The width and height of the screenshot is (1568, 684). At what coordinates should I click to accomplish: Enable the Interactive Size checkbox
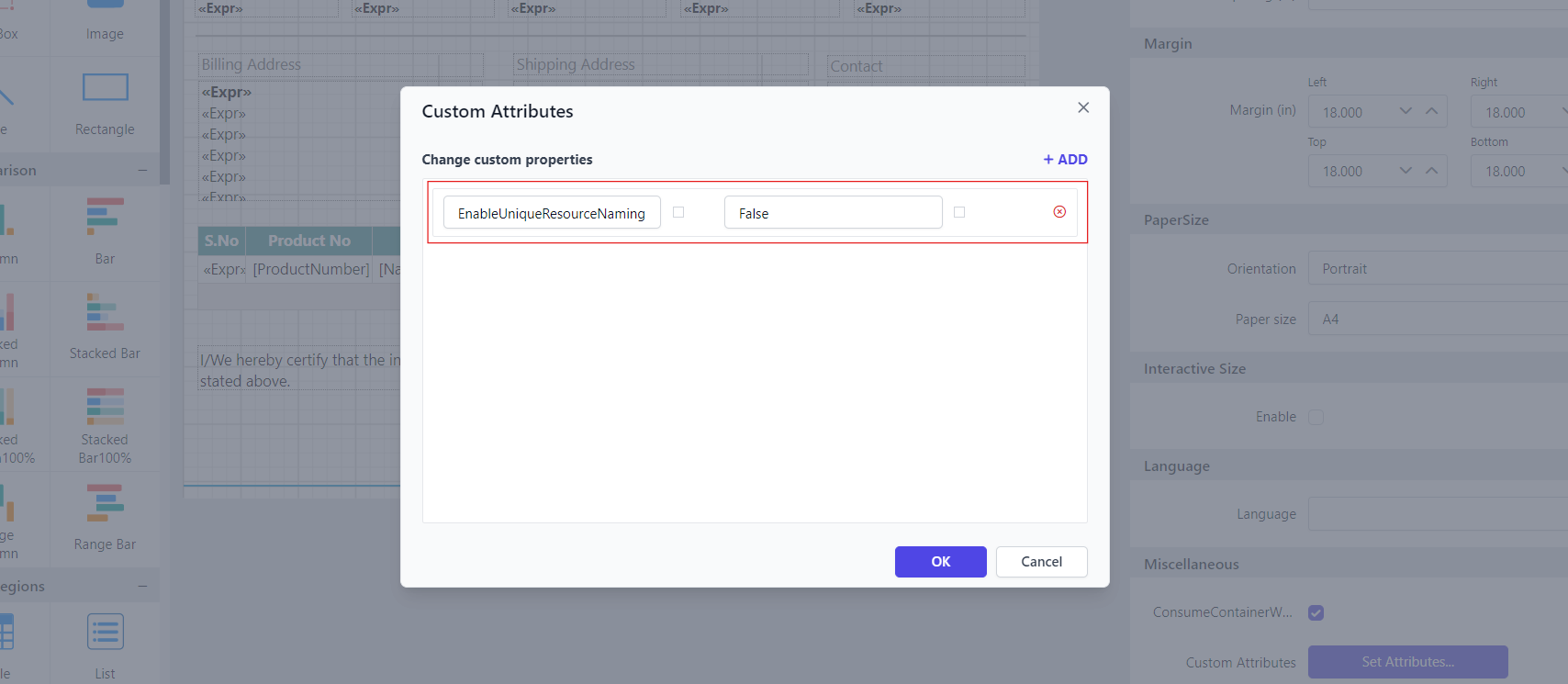pyautogui.click(x=1316, y=417)
